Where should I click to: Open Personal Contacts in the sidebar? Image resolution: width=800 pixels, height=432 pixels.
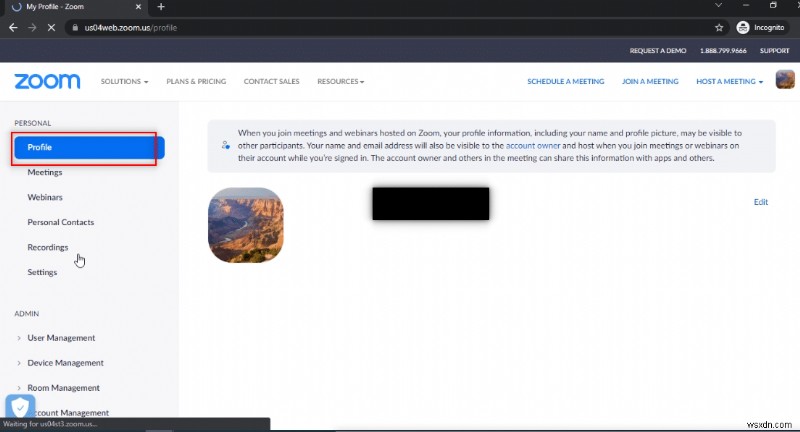point(61,222)
